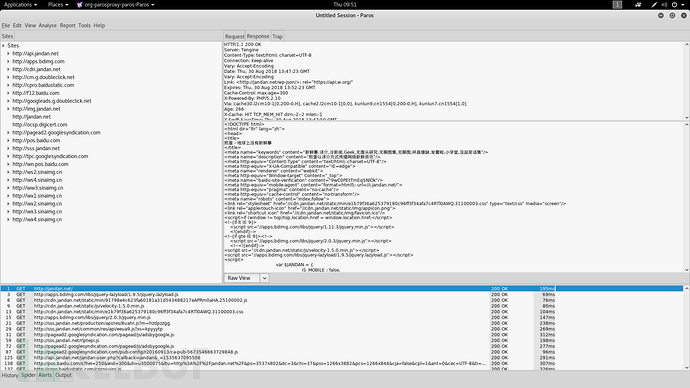Viewport: 690px width, 388px height.
Task: Open the View menu
Action: [x=30, y=26]
